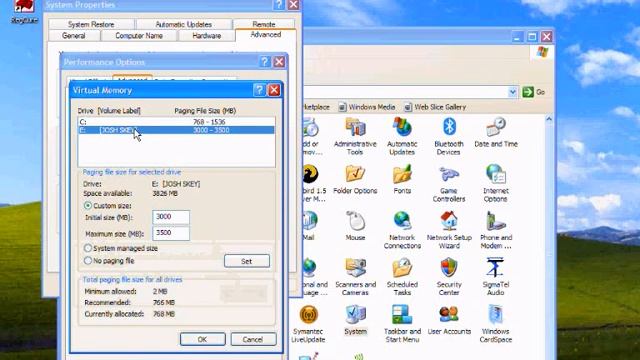Switch to Automatic Updates tab in System Properties

[x=183, y=24]
